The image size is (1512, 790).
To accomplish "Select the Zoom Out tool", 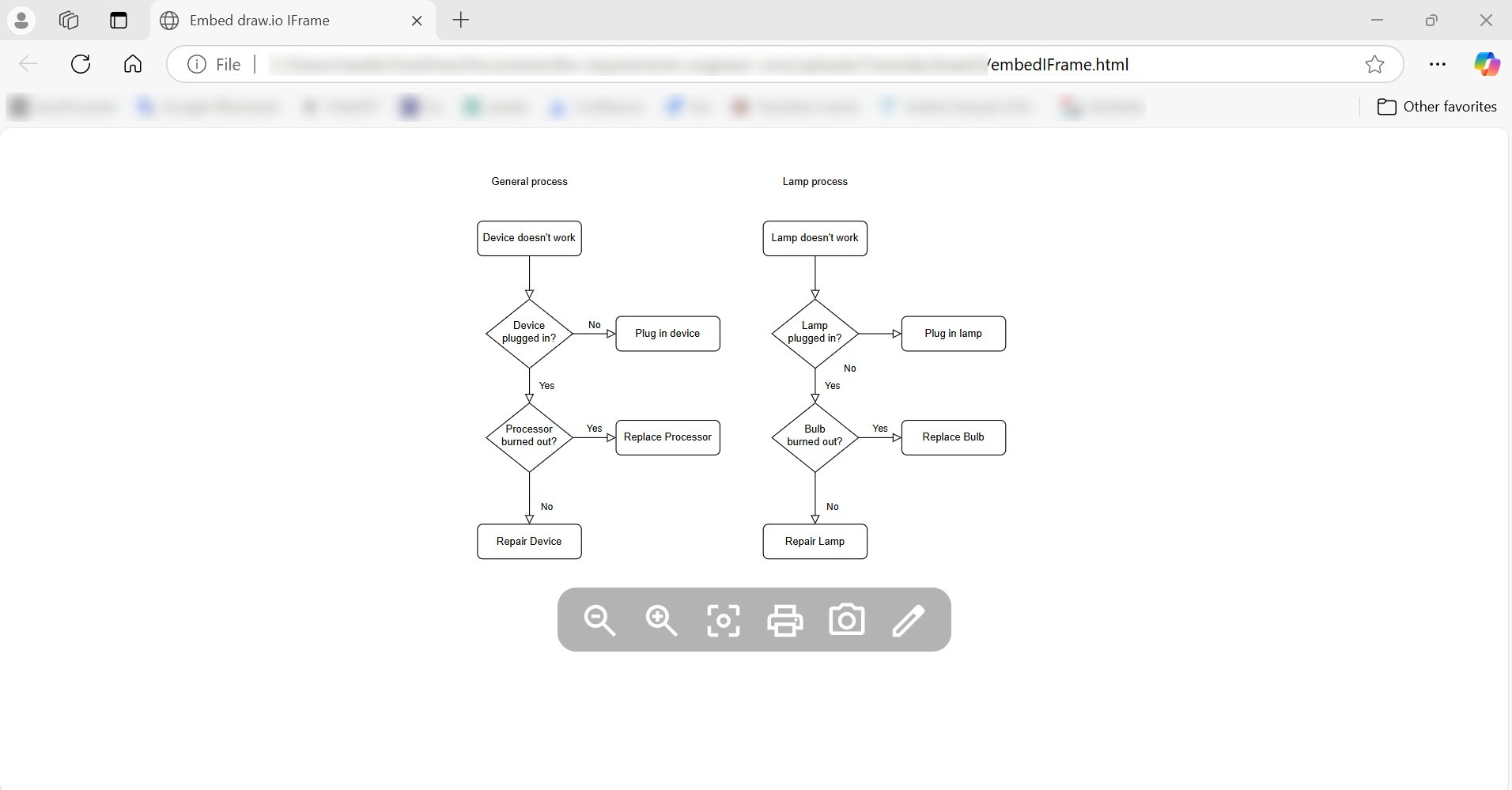I will pyautogui.click(x=599, y=621).
